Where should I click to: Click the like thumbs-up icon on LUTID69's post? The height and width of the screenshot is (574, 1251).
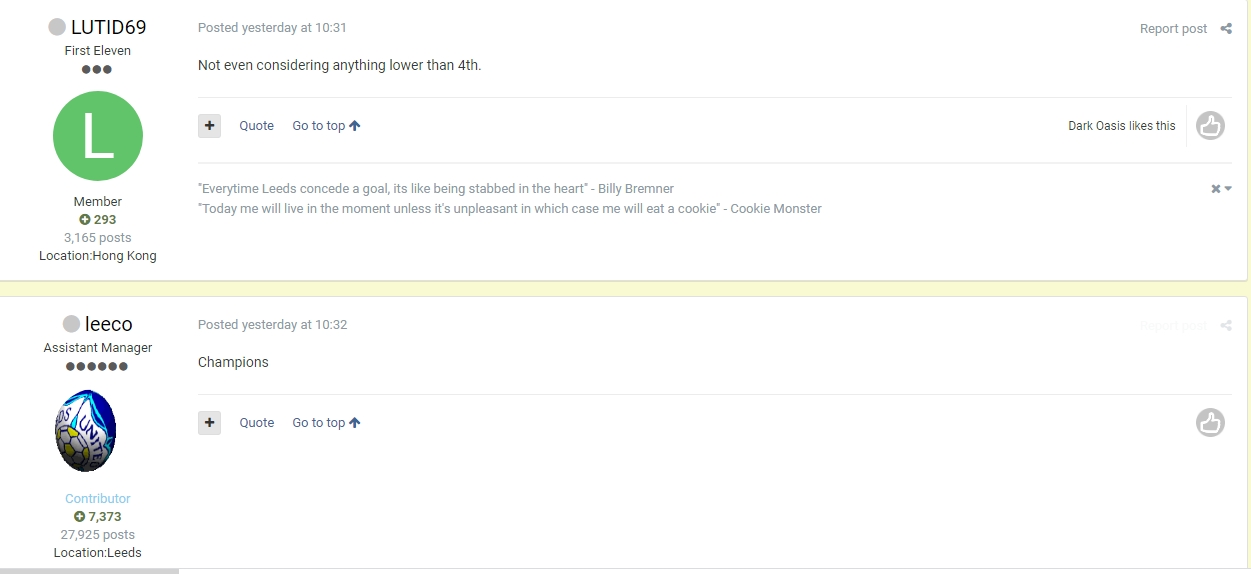click(x=1210, y=126)
